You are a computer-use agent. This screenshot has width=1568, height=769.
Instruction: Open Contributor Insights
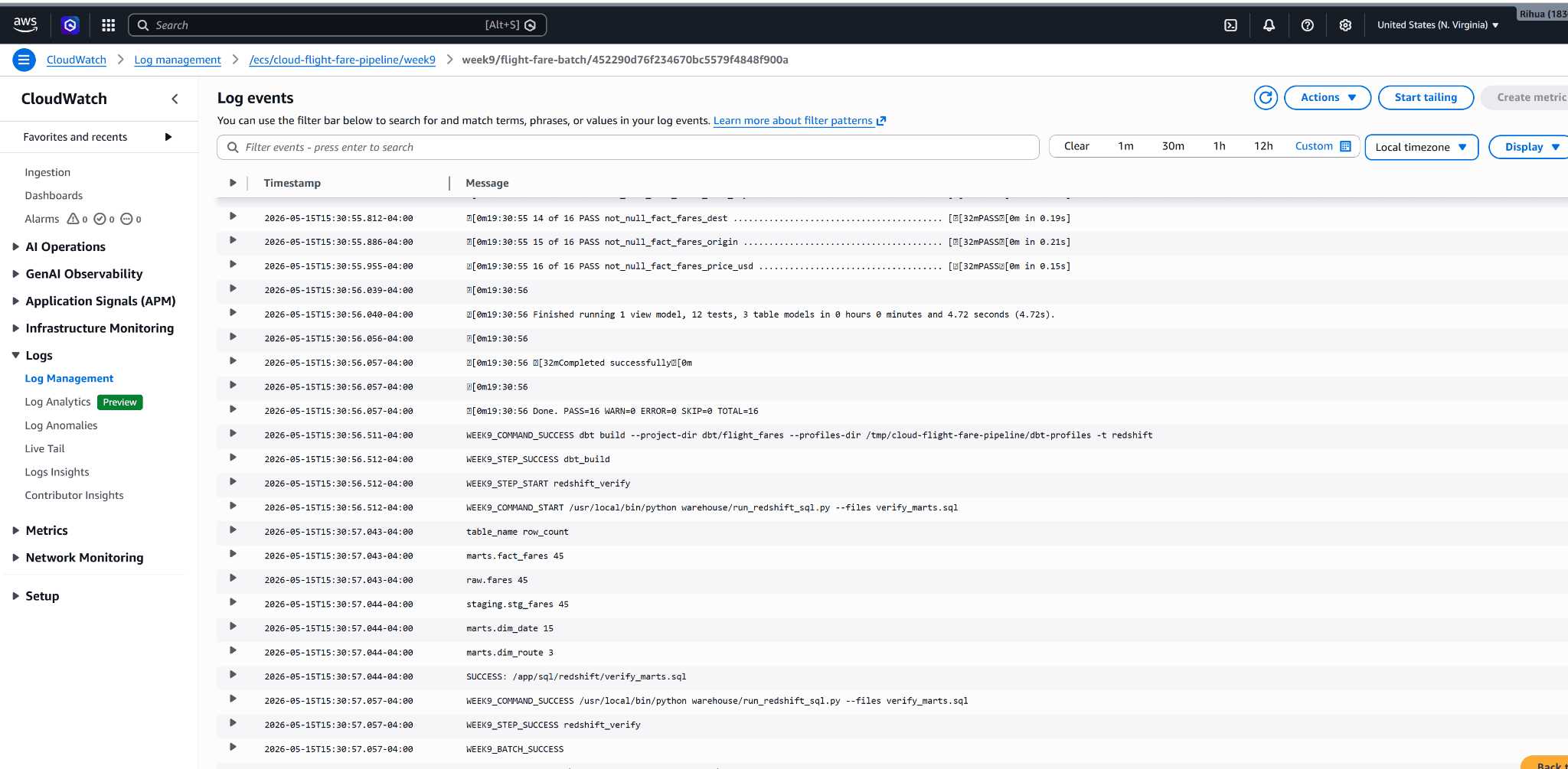[74, 496]
